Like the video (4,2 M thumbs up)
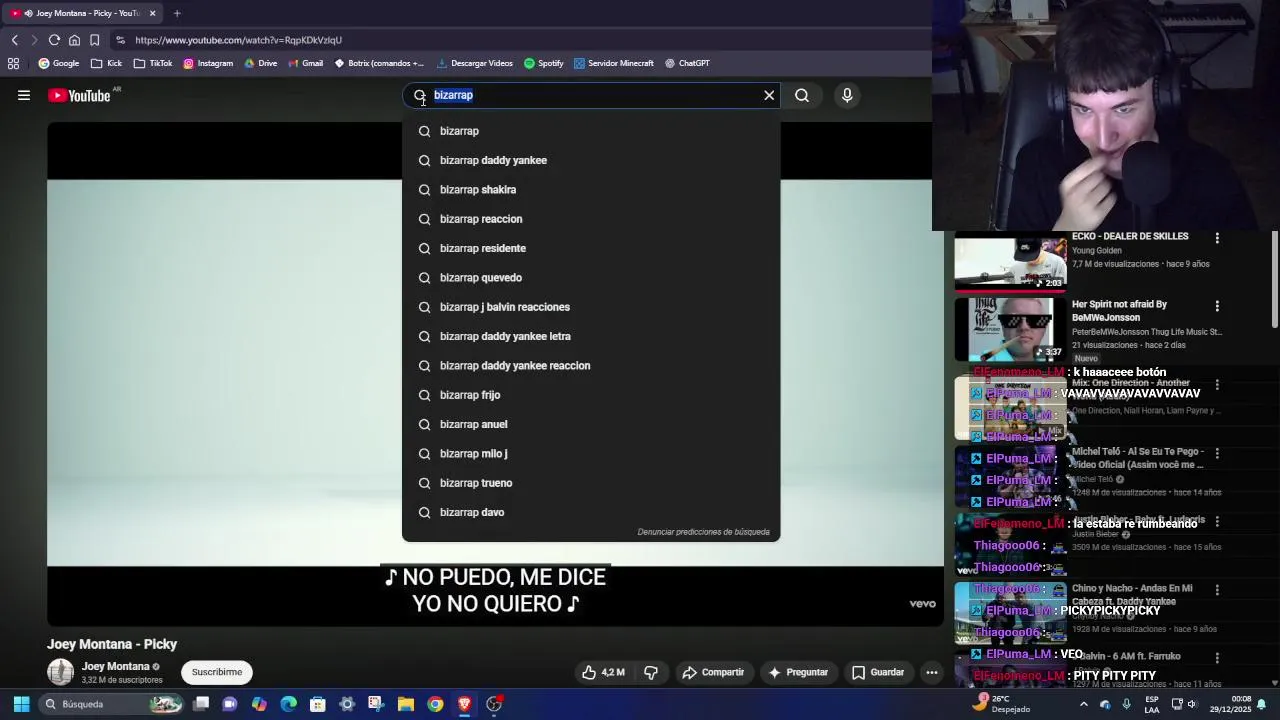This screenshot has height=720, width=1280. coord(603,672)
